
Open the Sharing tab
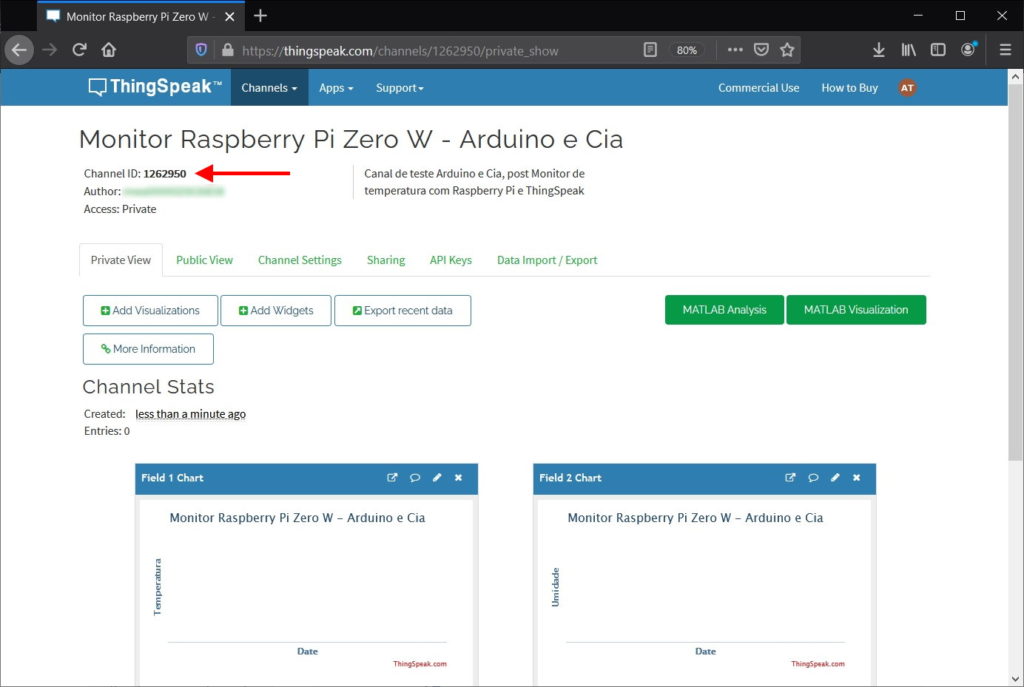click(386, 260)
